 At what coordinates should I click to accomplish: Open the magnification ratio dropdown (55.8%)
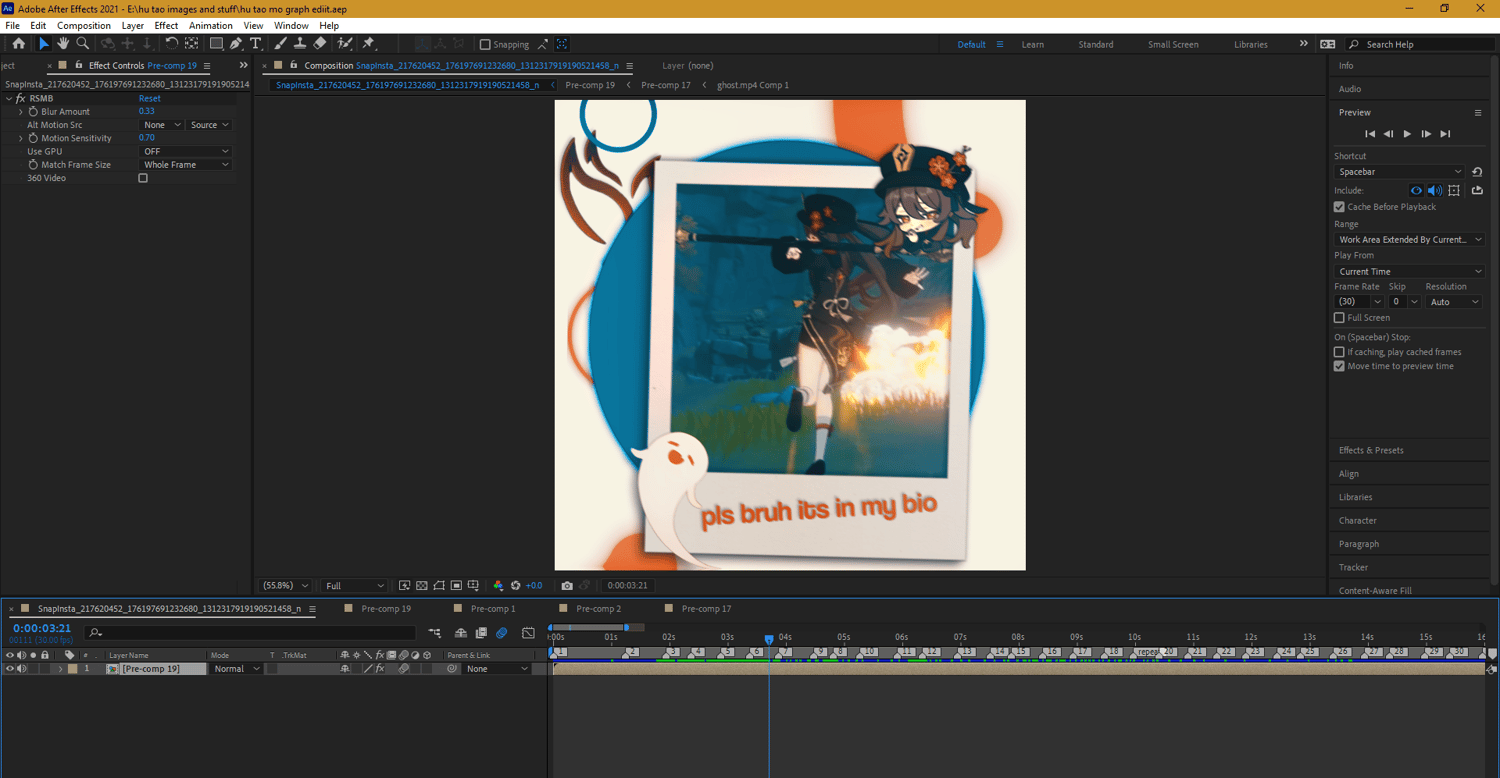tap(285, 586)
